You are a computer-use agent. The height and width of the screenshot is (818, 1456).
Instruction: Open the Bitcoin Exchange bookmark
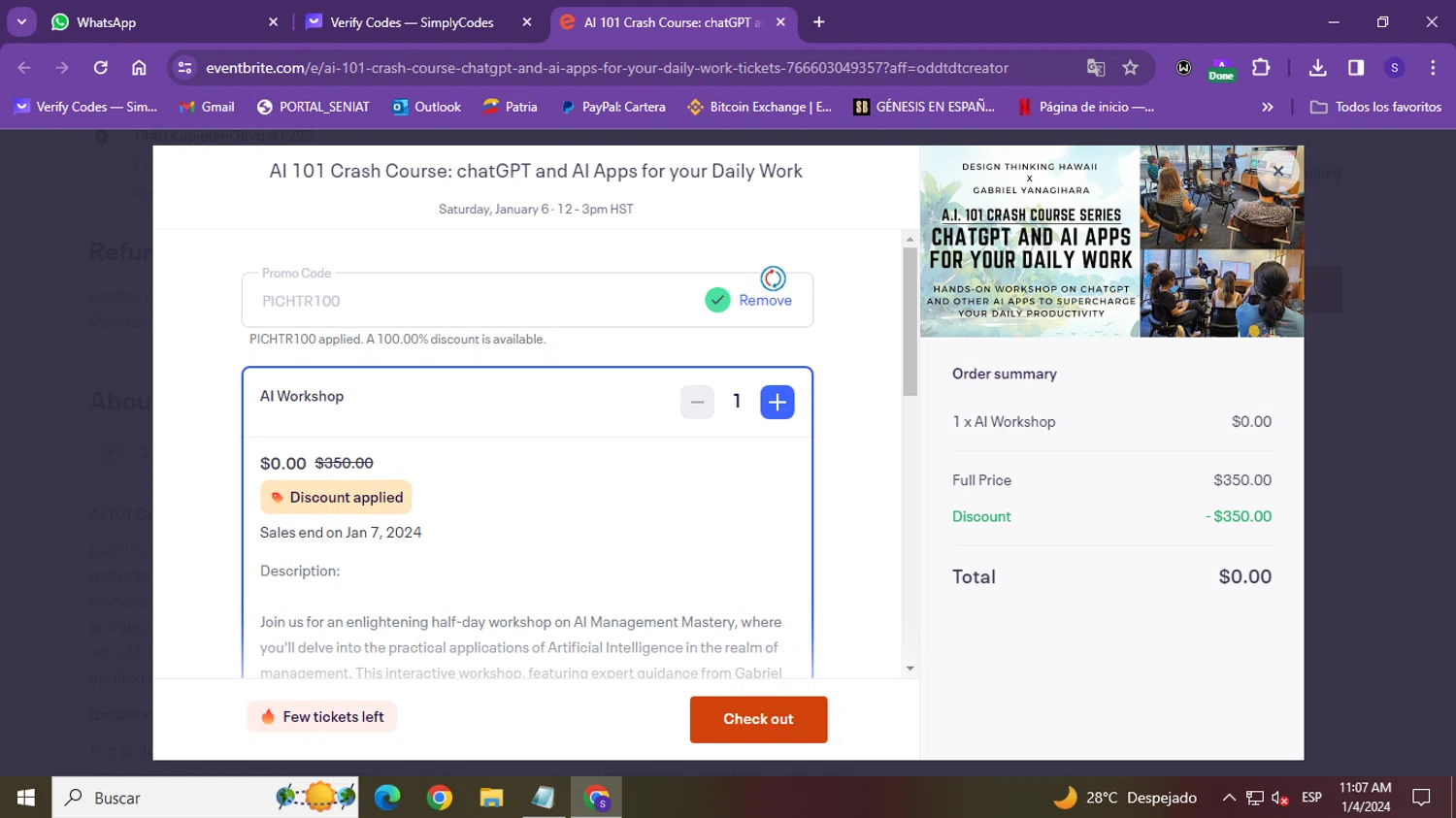760,107
